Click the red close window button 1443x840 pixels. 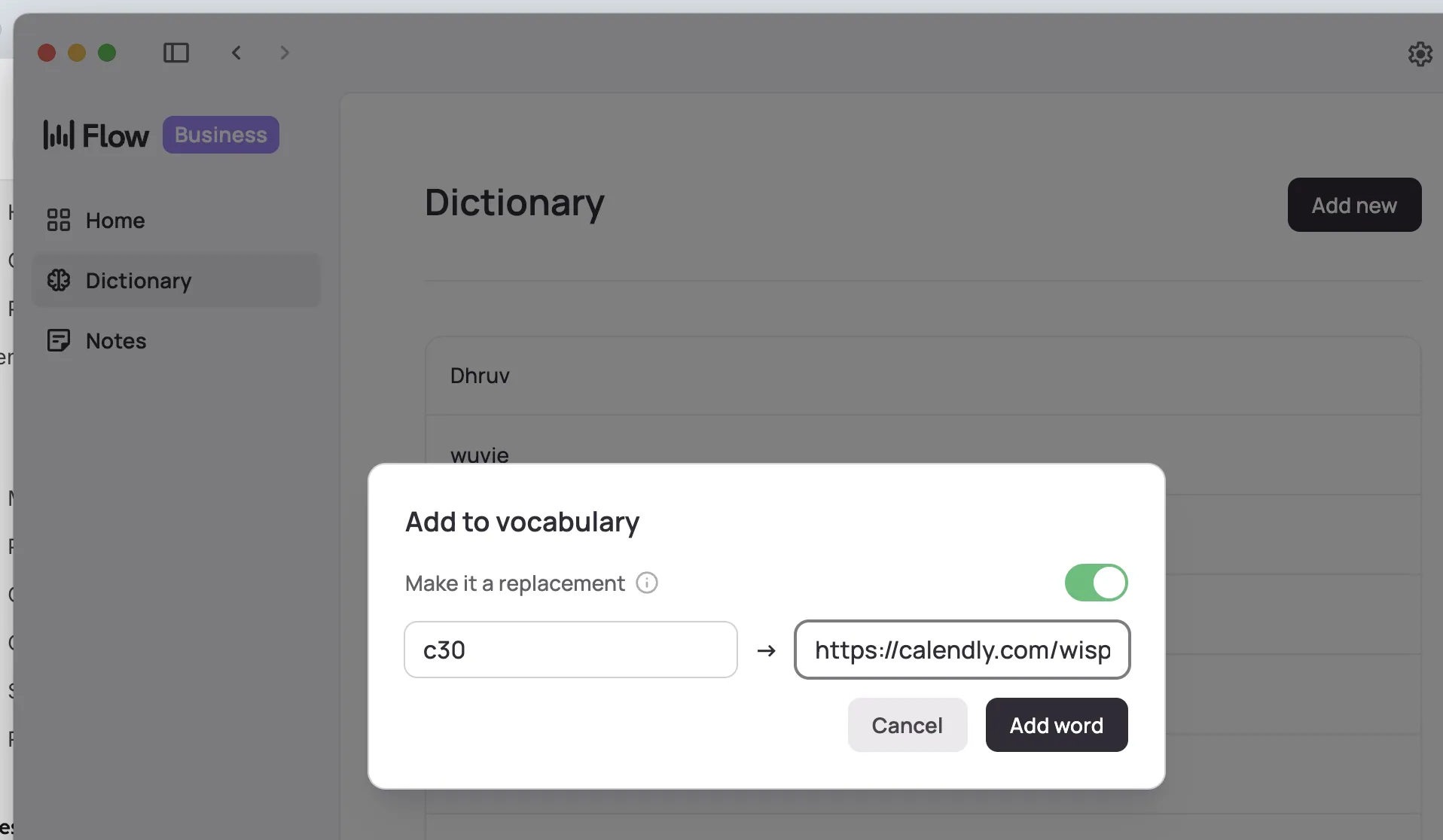click(47, 53)
